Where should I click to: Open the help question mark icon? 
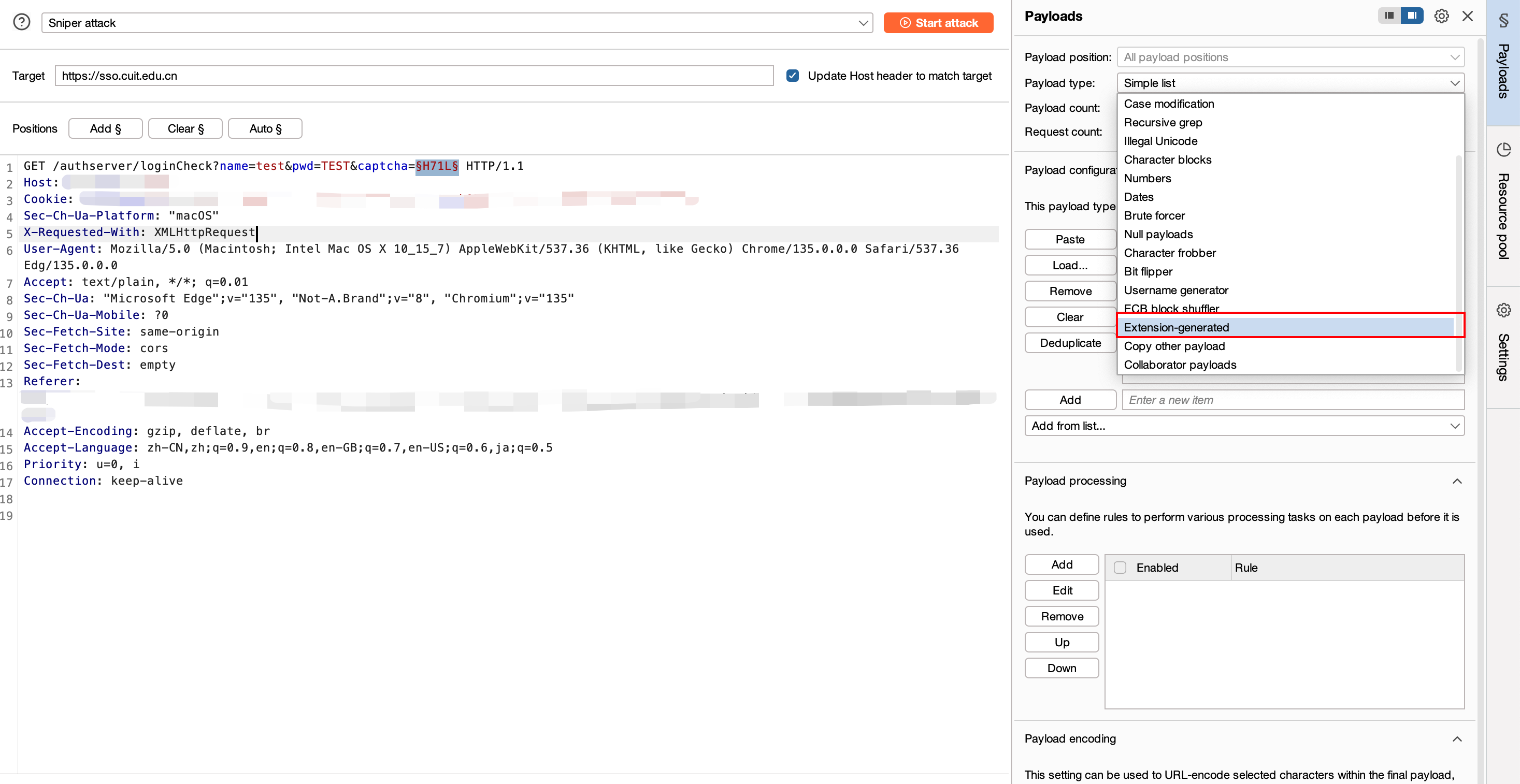tap(22, 22)
